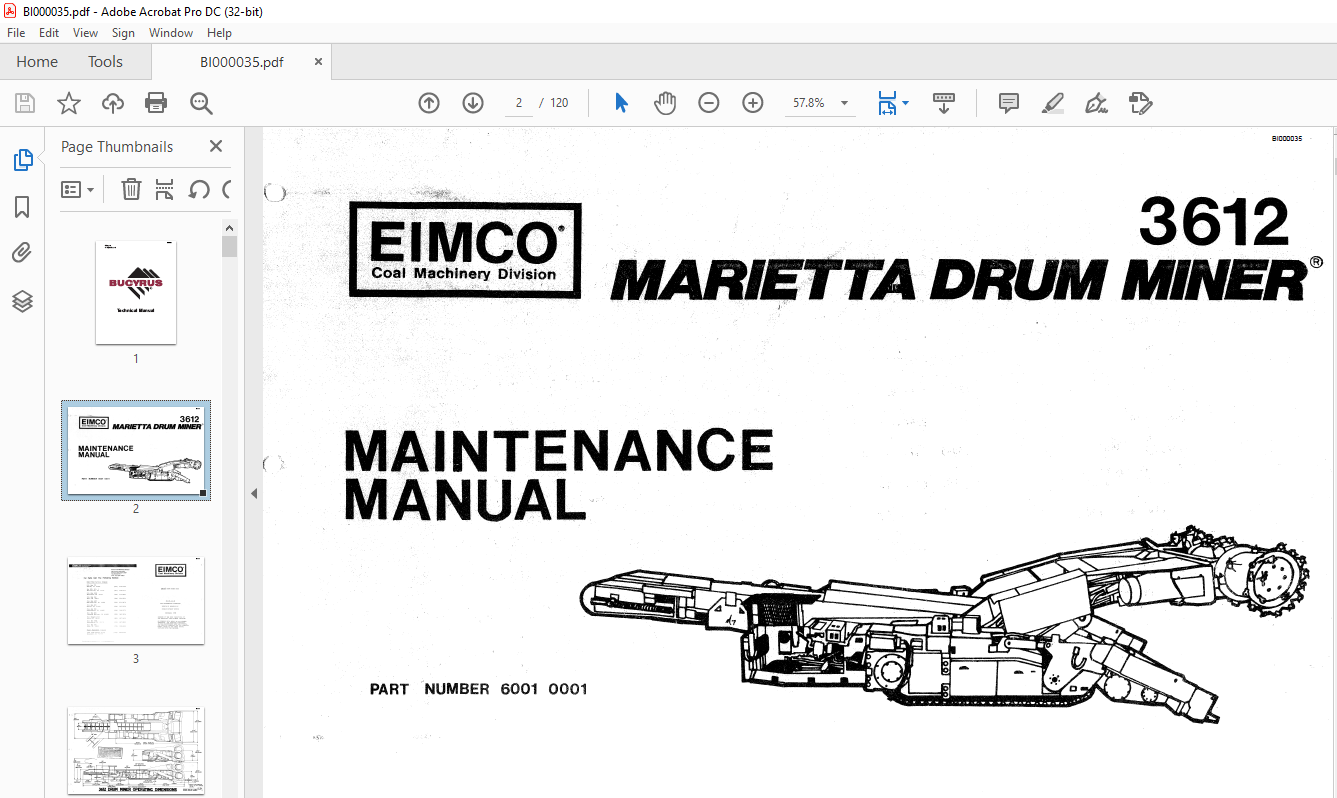Zoom in with plus button
The width and height of the screenshot is (1337, 798).
tap(753, 103)
